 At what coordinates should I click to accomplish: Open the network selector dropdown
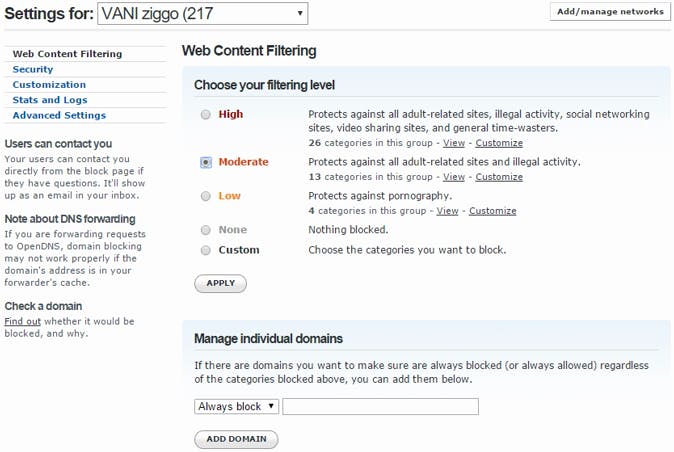203,13
